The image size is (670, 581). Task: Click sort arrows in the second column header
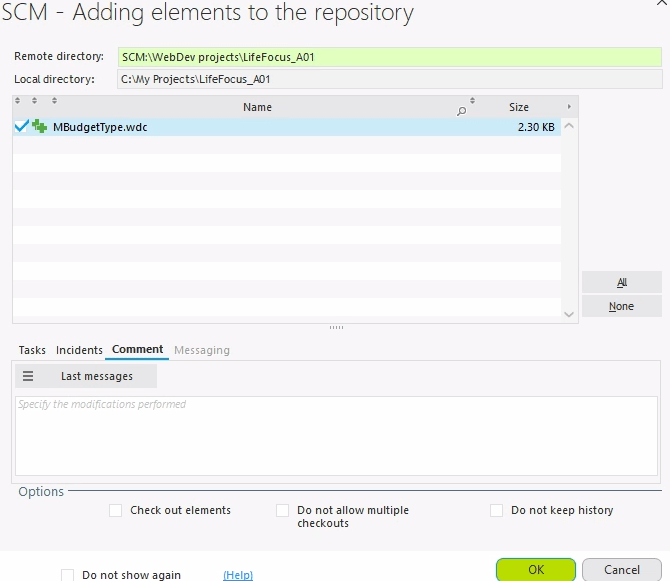[34, 101]
